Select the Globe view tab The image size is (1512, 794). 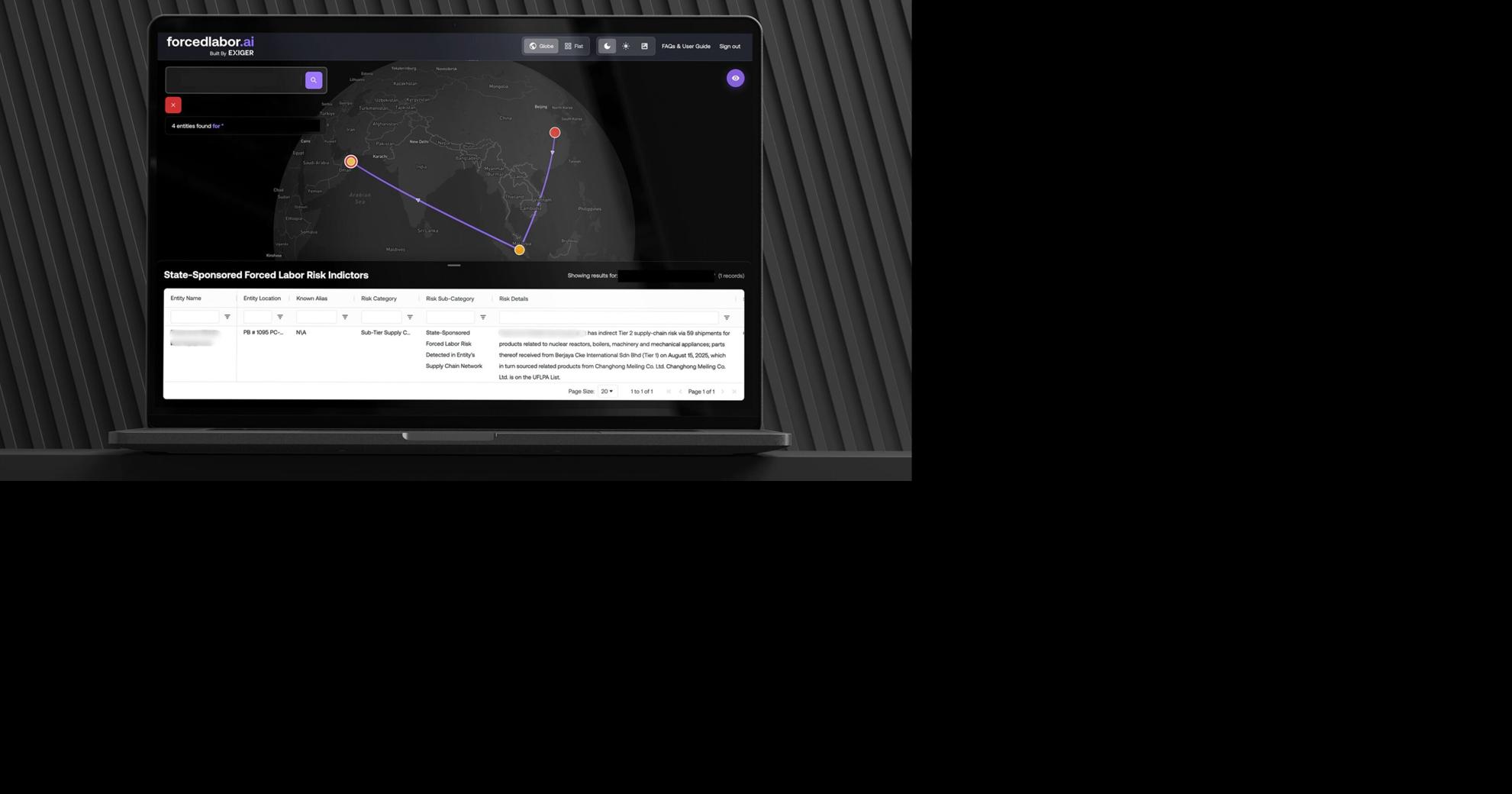point(542,46)
